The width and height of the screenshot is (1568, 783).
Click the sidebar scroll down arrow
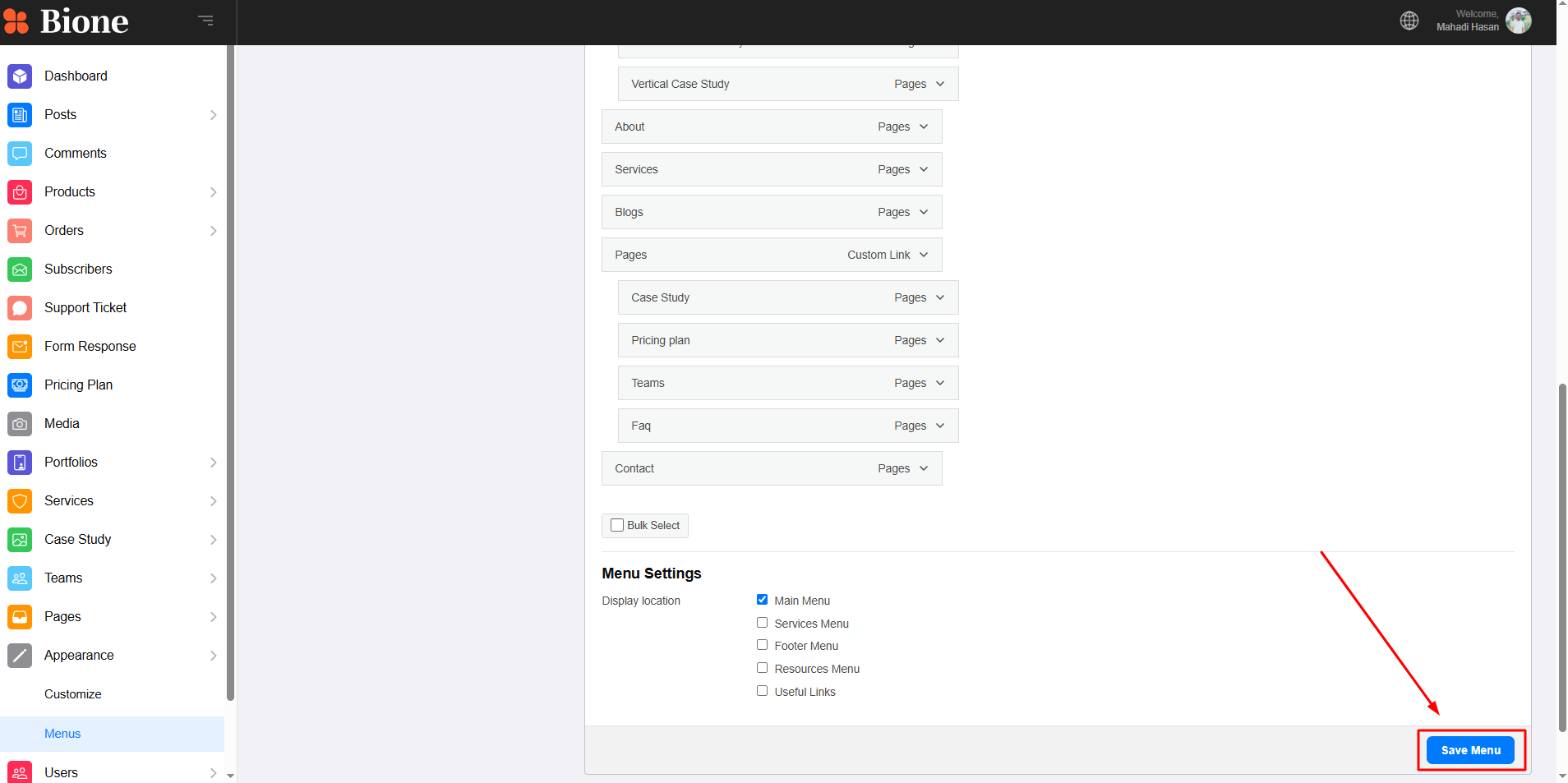(x=231, y=776)
